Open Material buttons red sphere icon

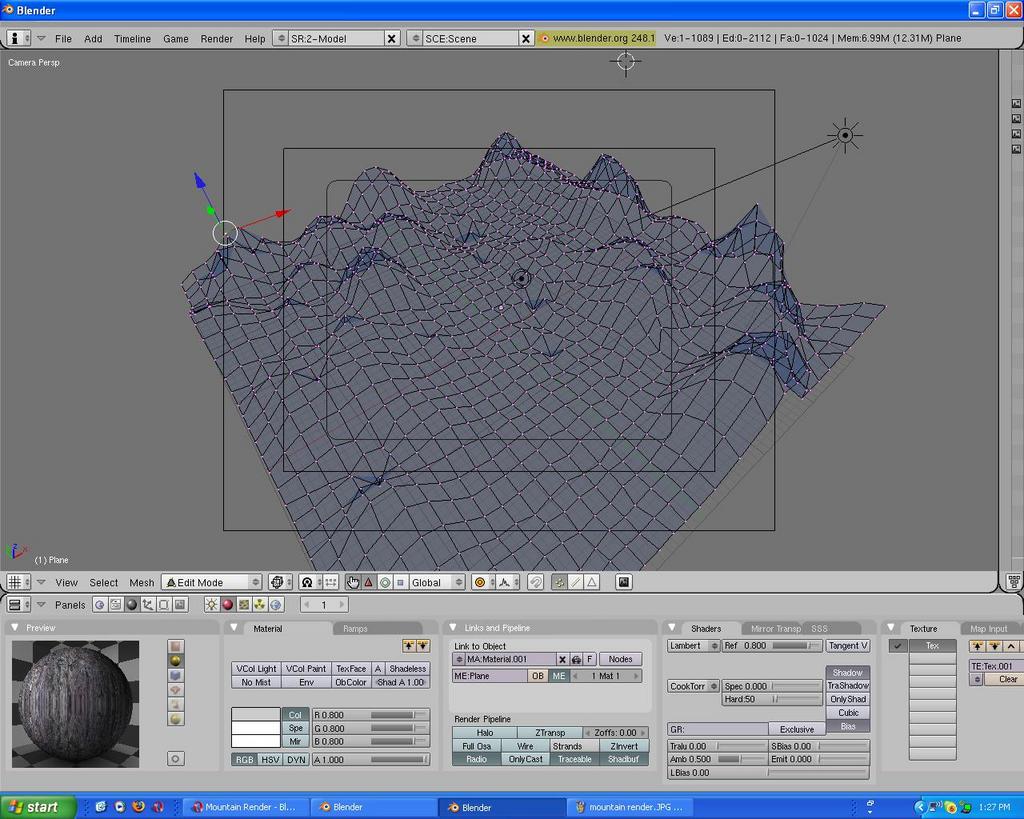pyautogui.click(x=227, y=605)
